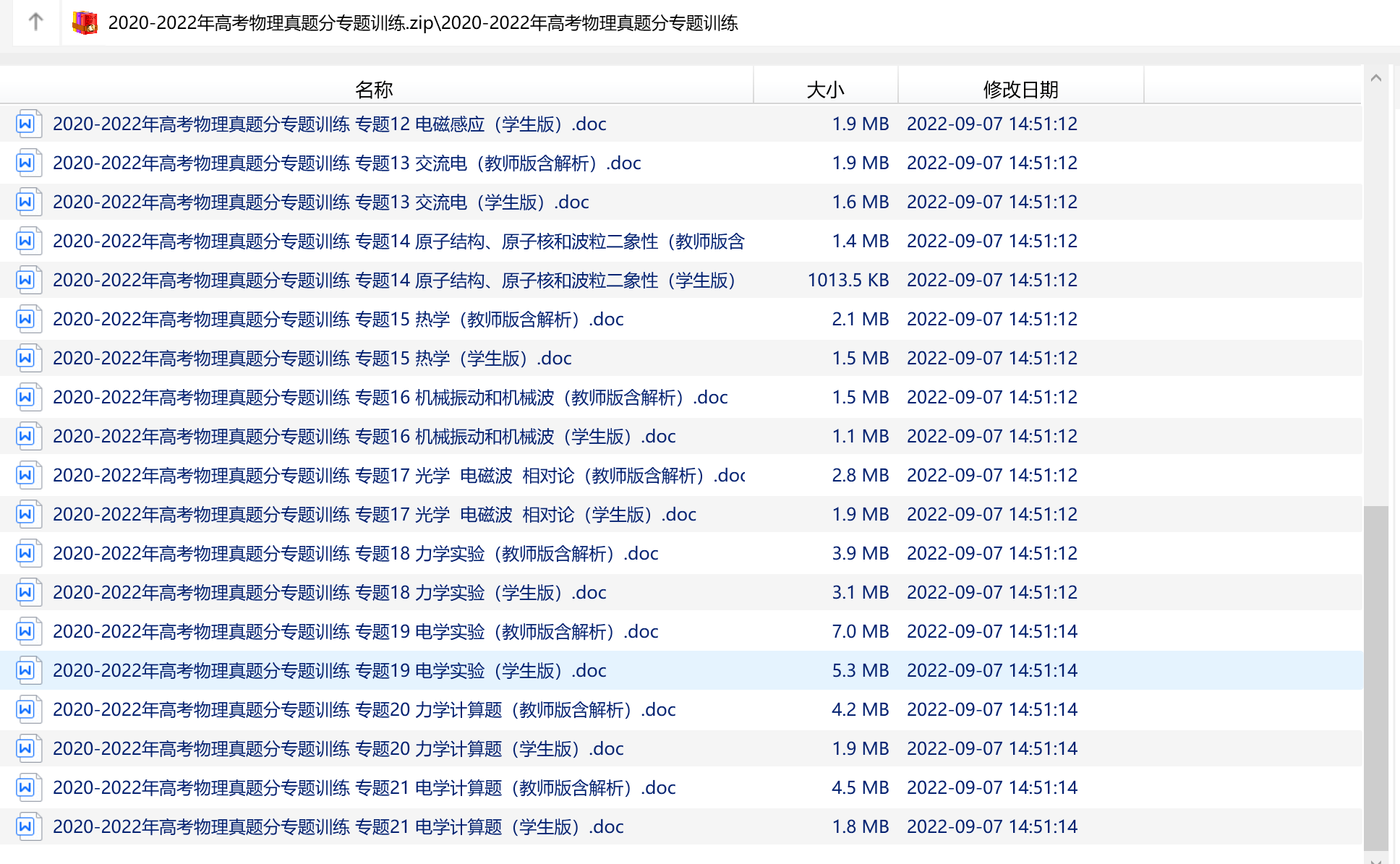This screenshot has height=864, width=1400.
Task: Sort files by 名称 column header
Action: (x=374, y=89)
